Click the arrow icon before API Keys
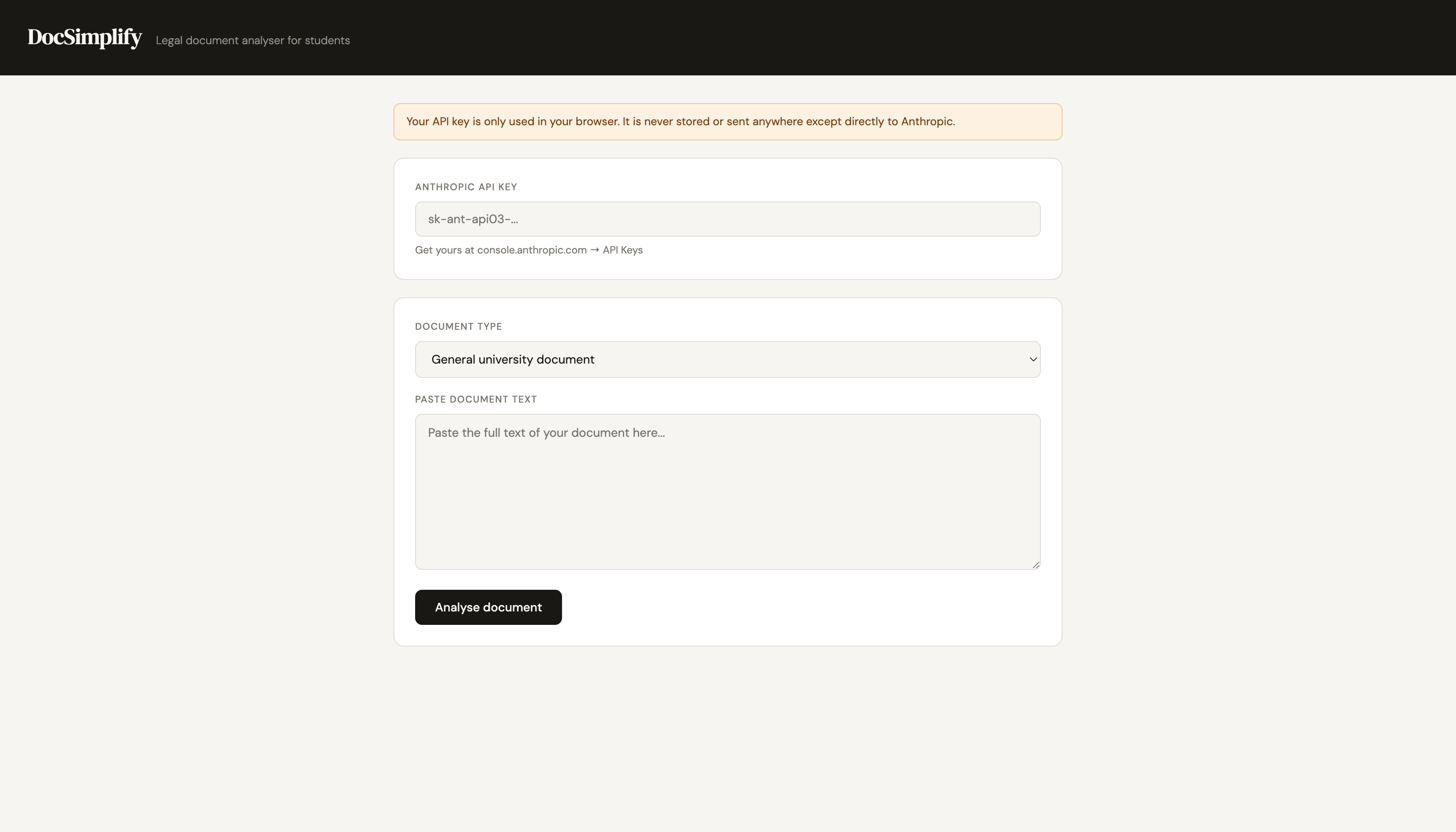1456x832 pixels. [x=594, y=250]
